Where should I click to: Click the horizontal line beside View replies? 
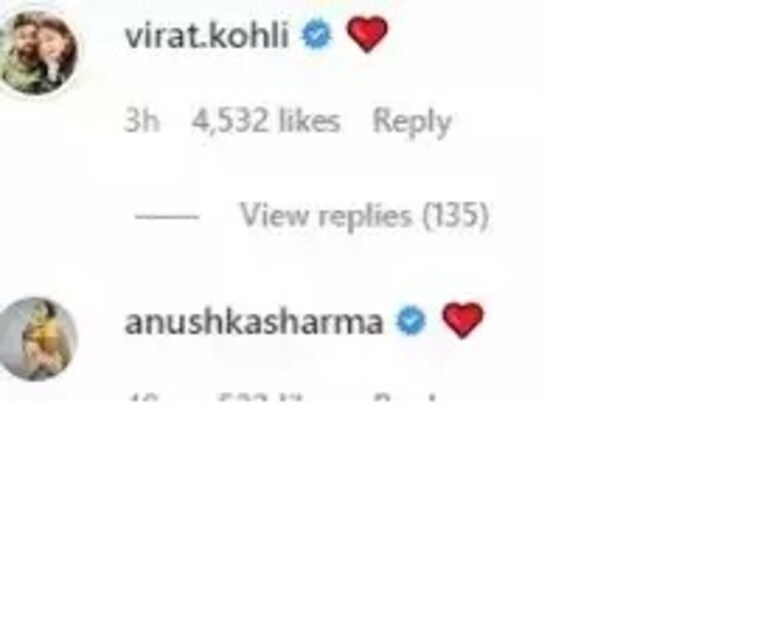pos(167,216)
